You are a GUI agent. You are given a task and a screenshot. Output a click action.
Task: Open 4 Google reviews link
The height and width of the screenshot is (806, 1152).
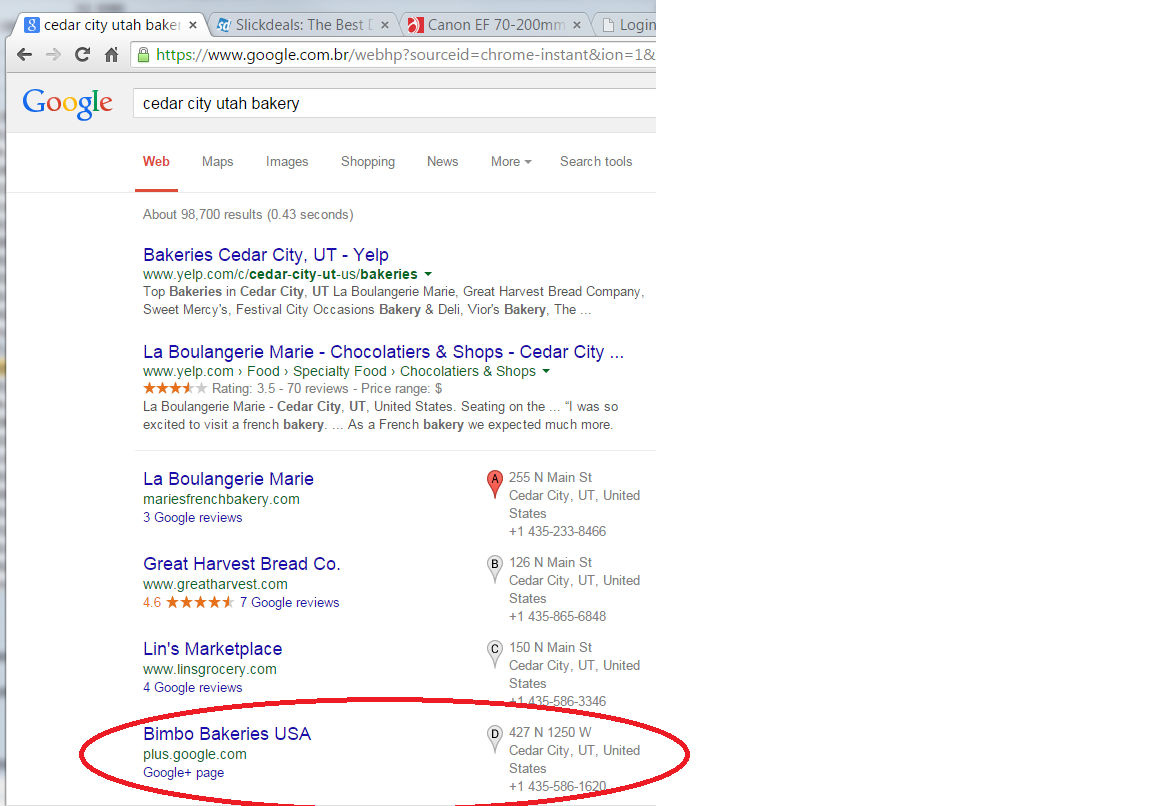192,688
